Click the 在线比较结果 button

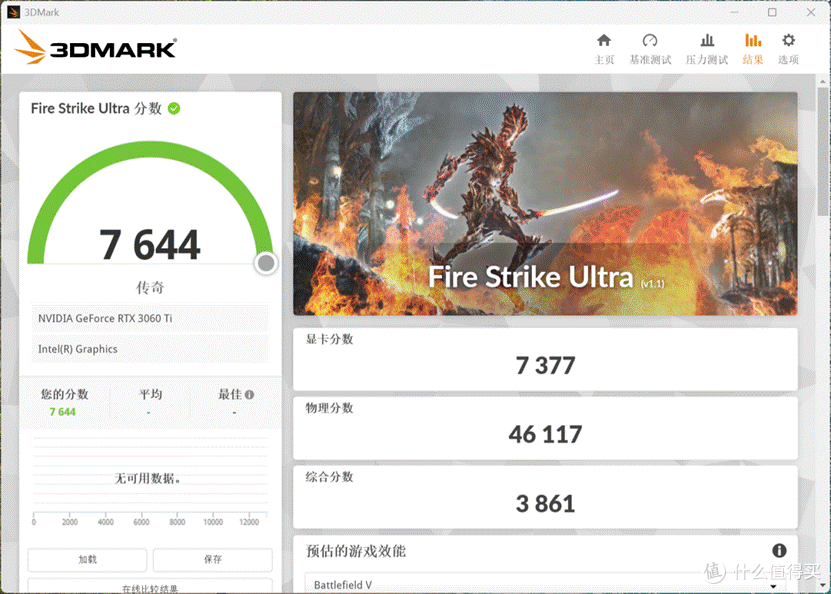(150, 587)
